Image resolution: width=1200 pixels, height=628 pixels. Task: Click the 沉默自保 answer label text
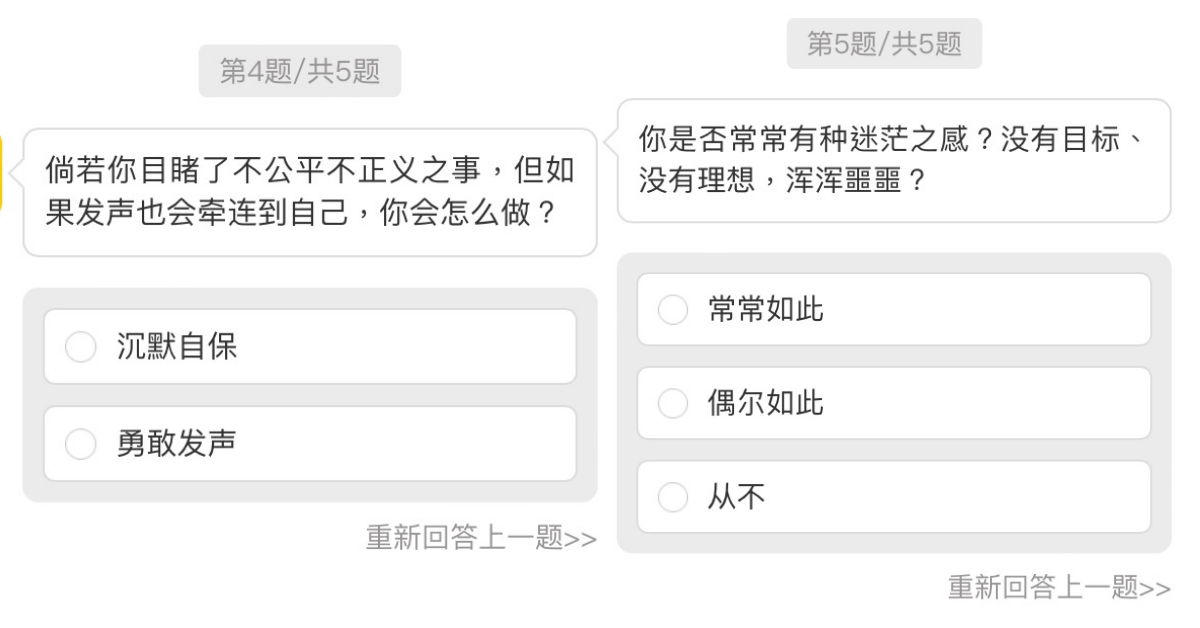tap(177, 347)
